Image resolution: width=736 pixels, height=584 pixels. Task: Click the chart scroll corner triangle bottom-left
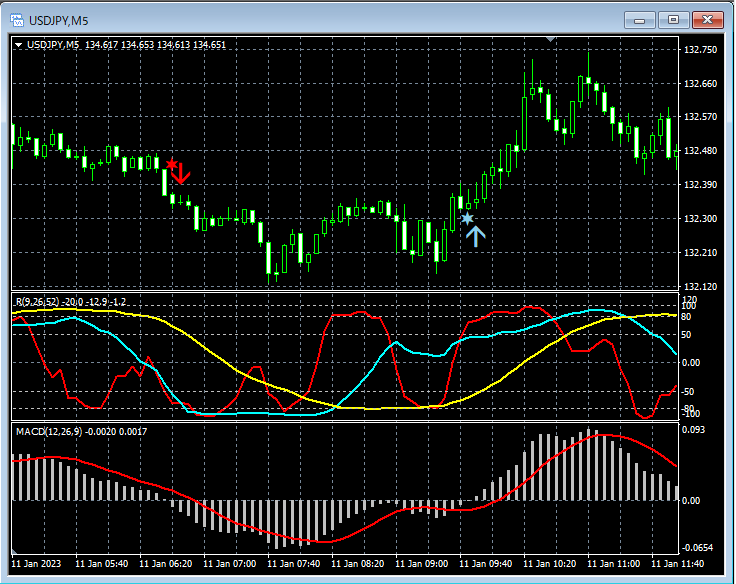pos(14,551)
